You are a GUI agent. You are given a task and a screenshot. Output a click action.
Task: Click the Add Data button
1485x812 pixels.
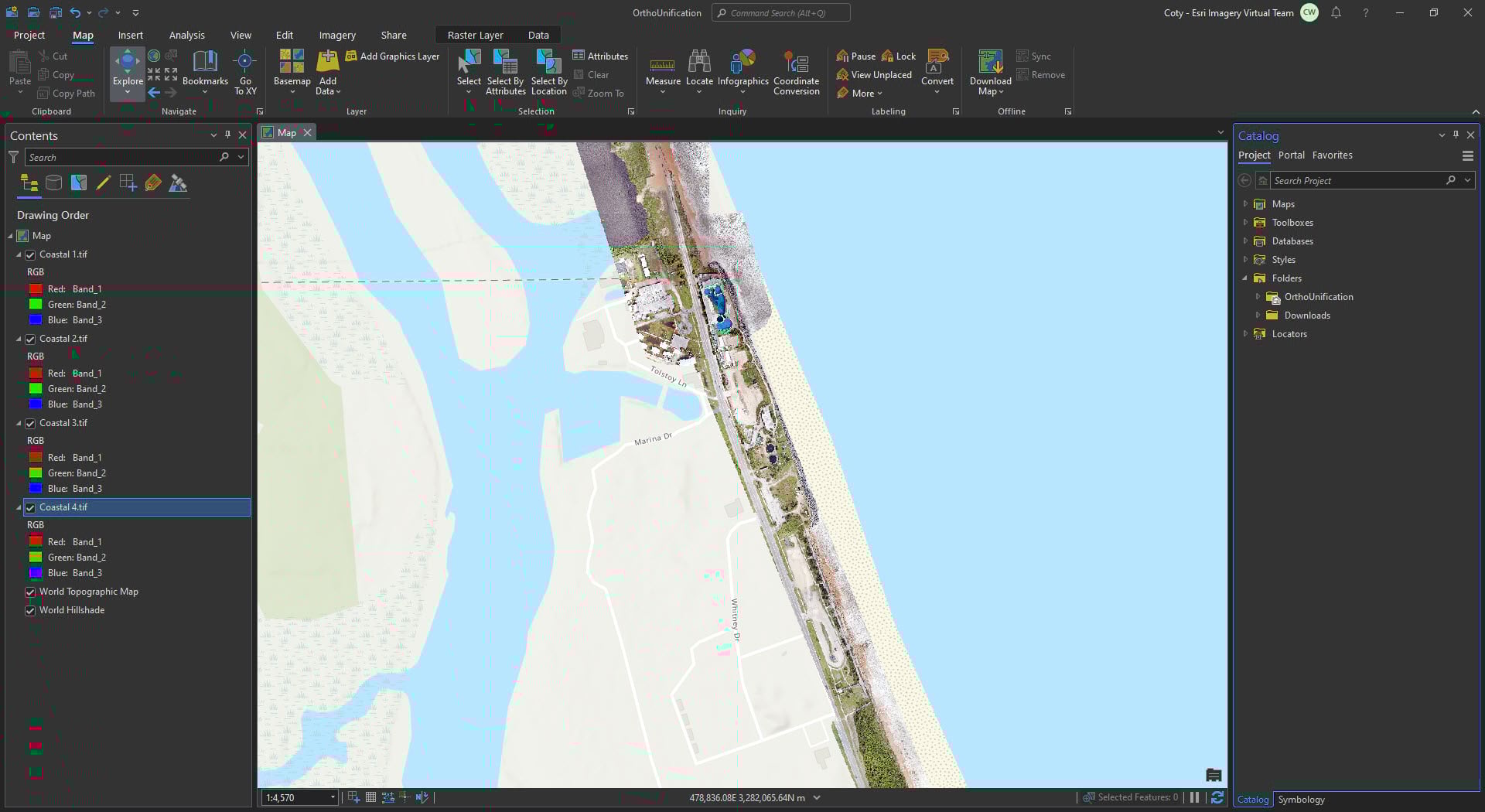[x=326, y=73]
